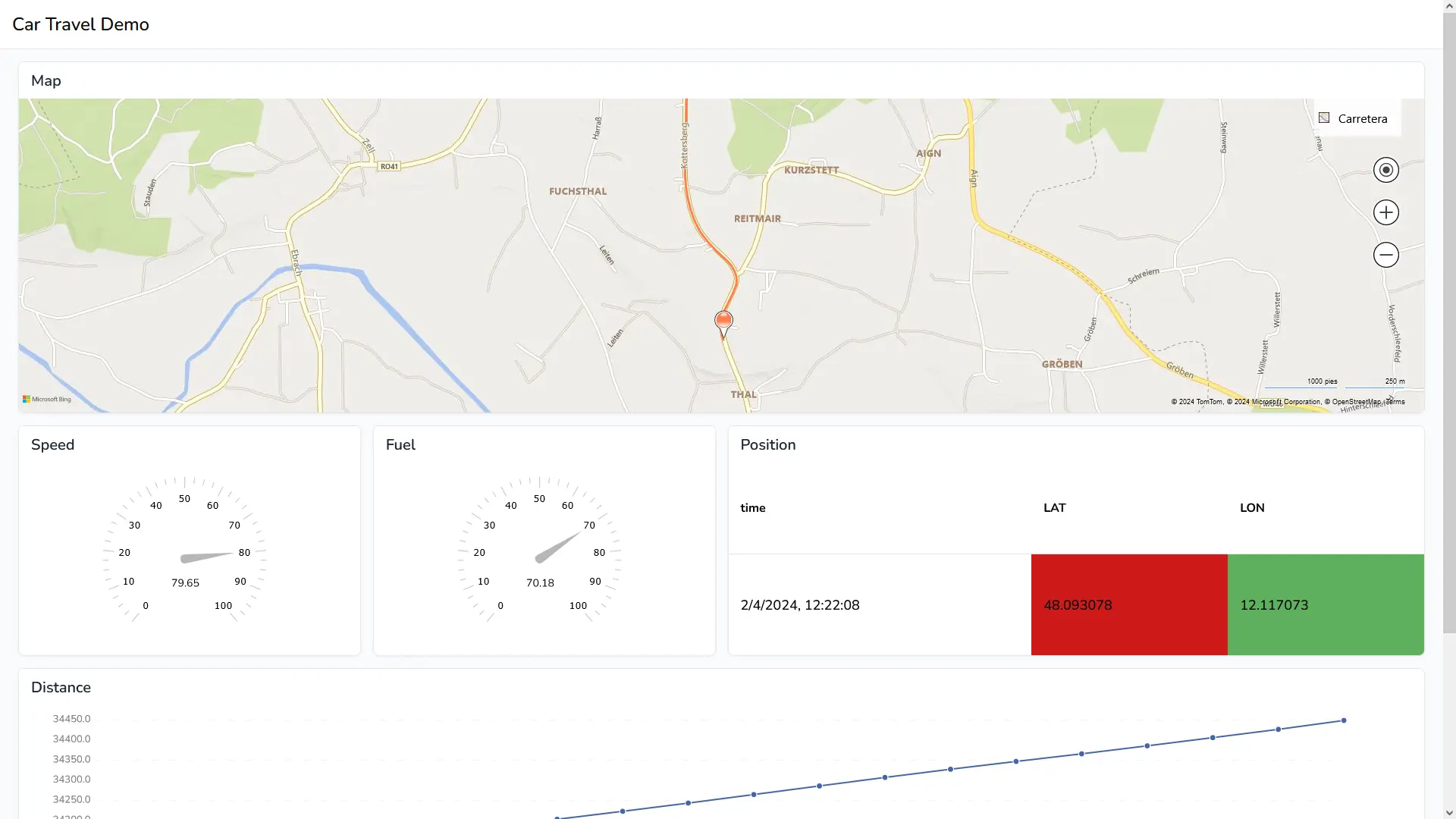Click the time column header
This screenshot has width=1456, height=819.
[x=752, y=507]
